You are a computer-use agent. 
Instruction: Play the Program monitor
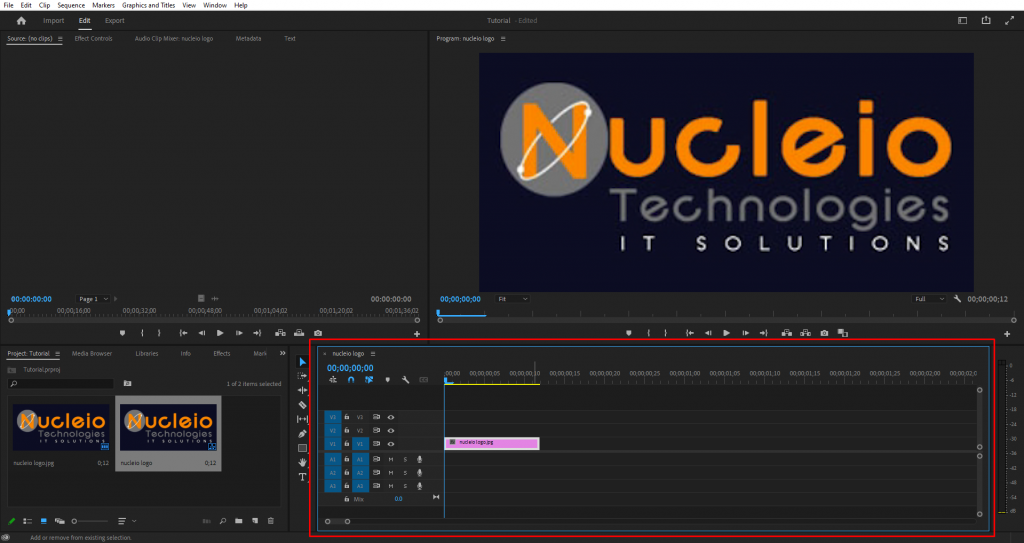pos(726,333)
